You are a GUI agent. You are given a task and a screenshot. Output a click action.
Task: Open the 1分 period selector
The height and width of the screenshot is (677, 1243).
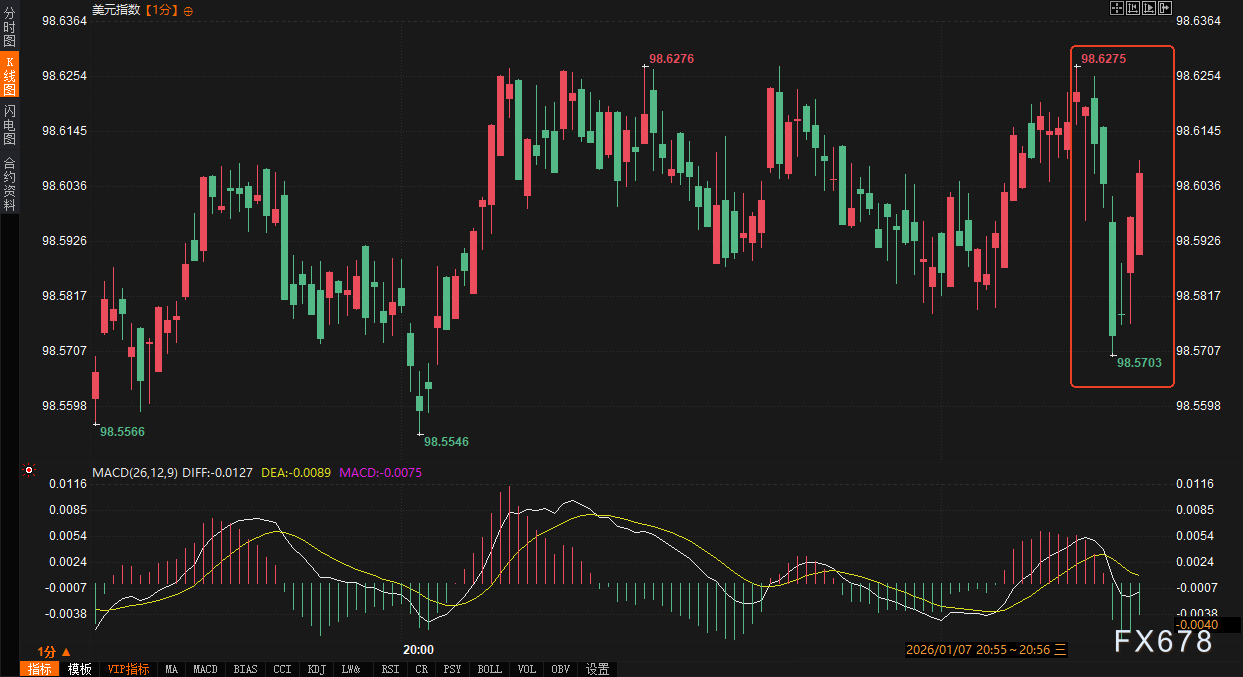point(54,651)
